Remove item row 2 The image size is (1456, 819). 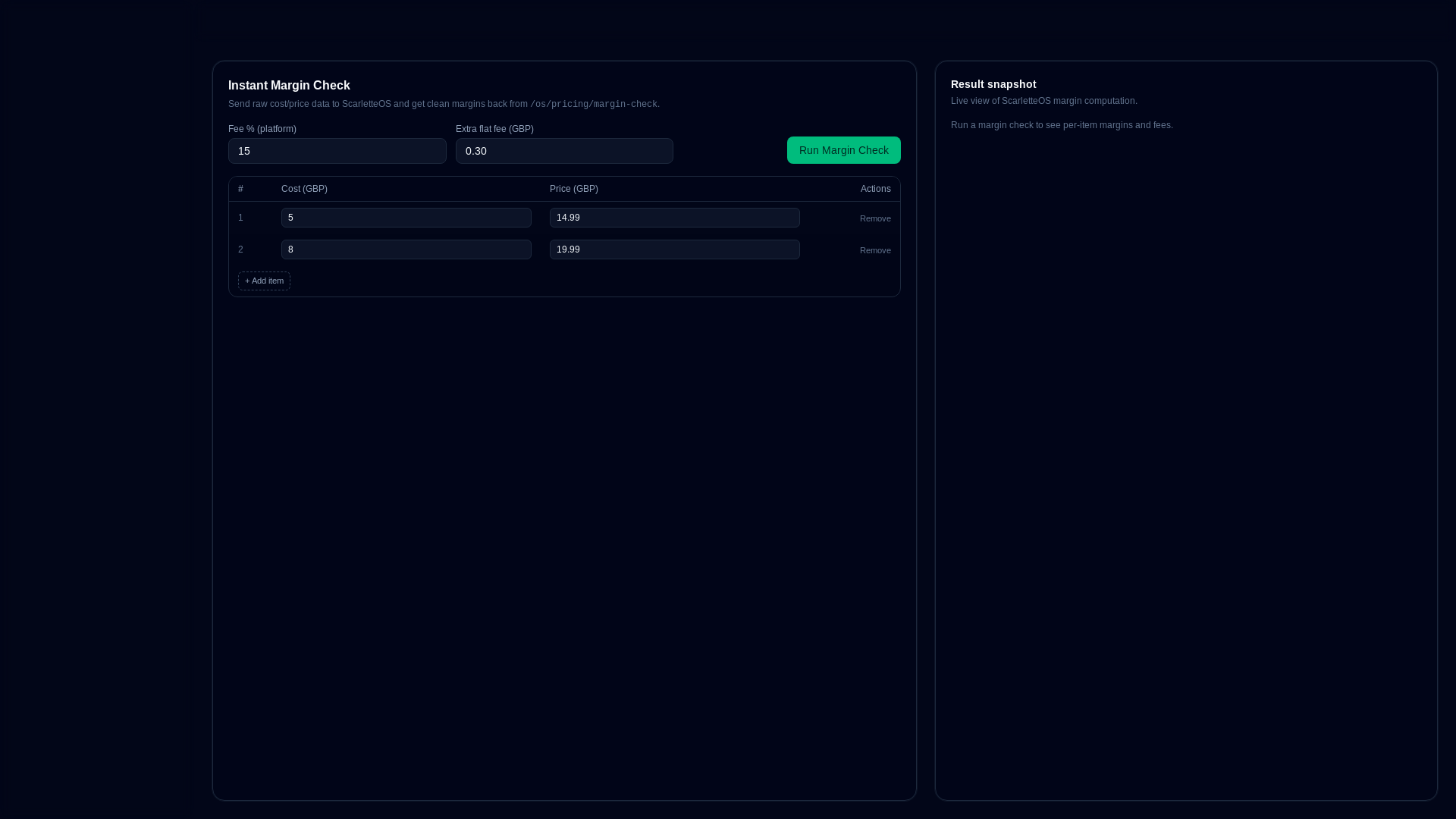pyautogui.click(x=875, y=250)
